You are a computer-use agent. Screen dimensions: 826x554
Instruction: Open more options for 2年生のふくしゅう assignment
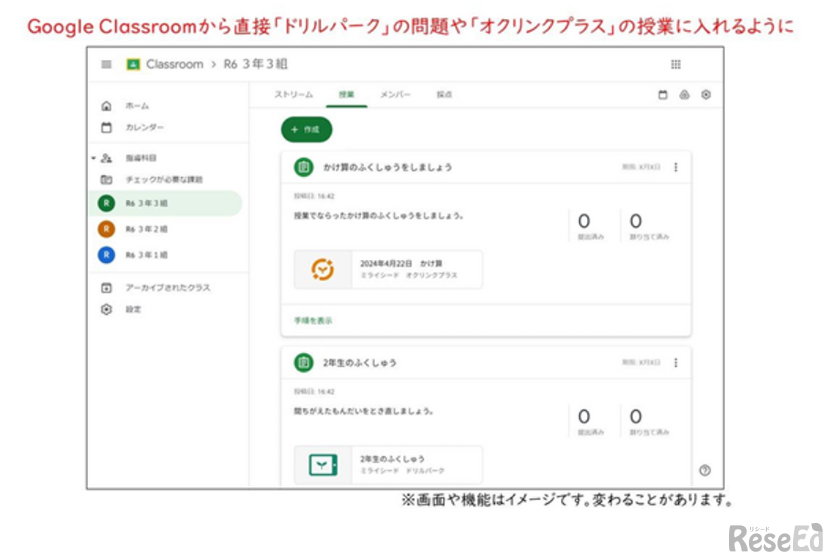[676, 362]
